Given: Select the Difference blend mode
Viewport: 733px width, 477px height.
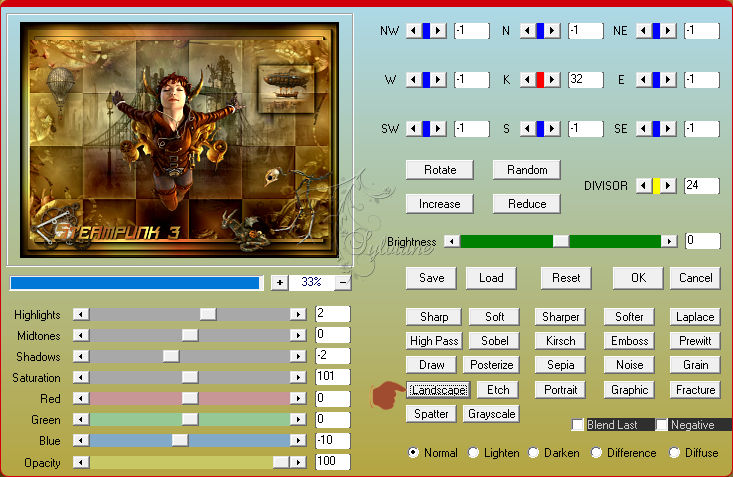Looking at the screenshot, I should tap(596, 453).
